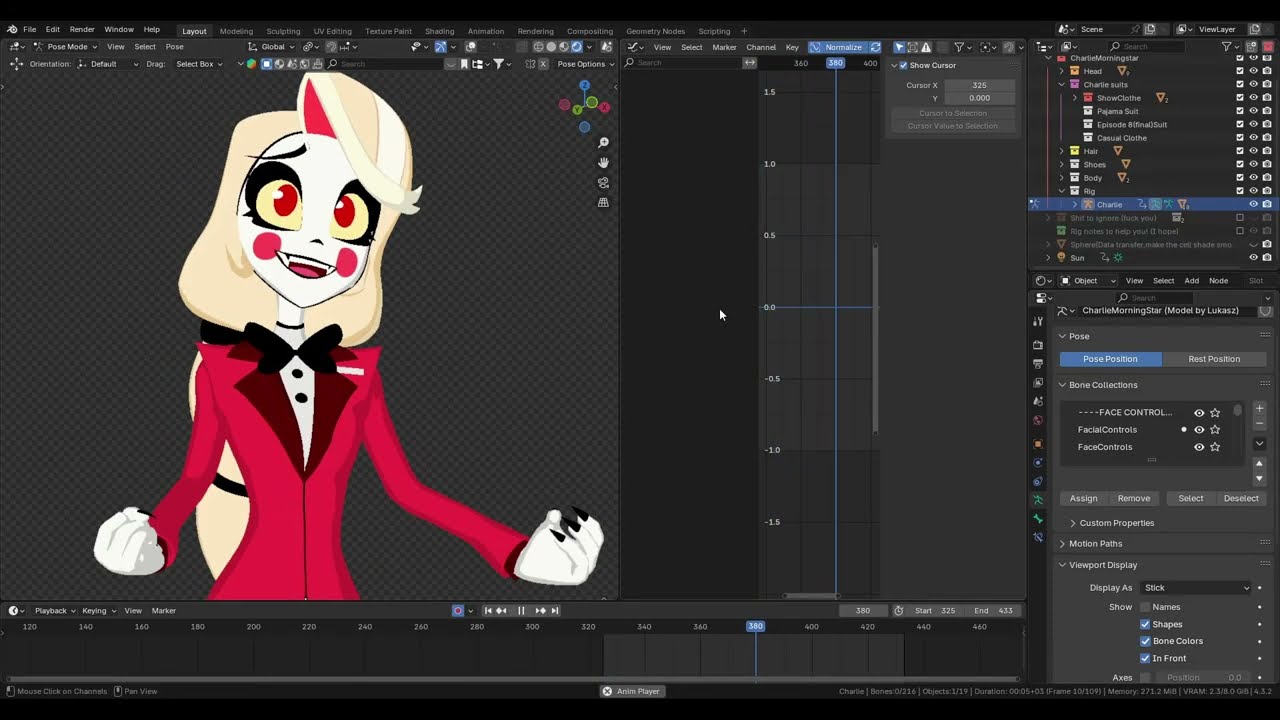Enable the Names display checkbox

click(x=1145, y=607)
